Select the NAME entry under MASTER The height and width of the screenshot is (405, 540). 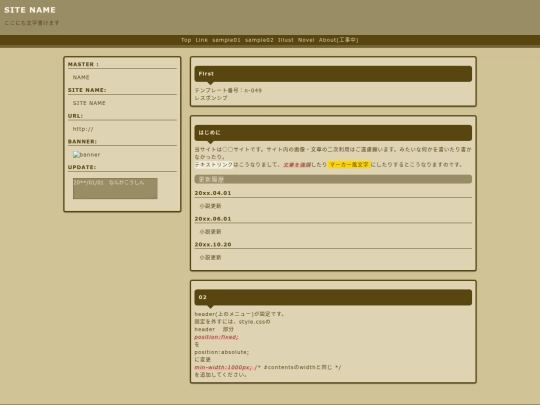(81, 77)
